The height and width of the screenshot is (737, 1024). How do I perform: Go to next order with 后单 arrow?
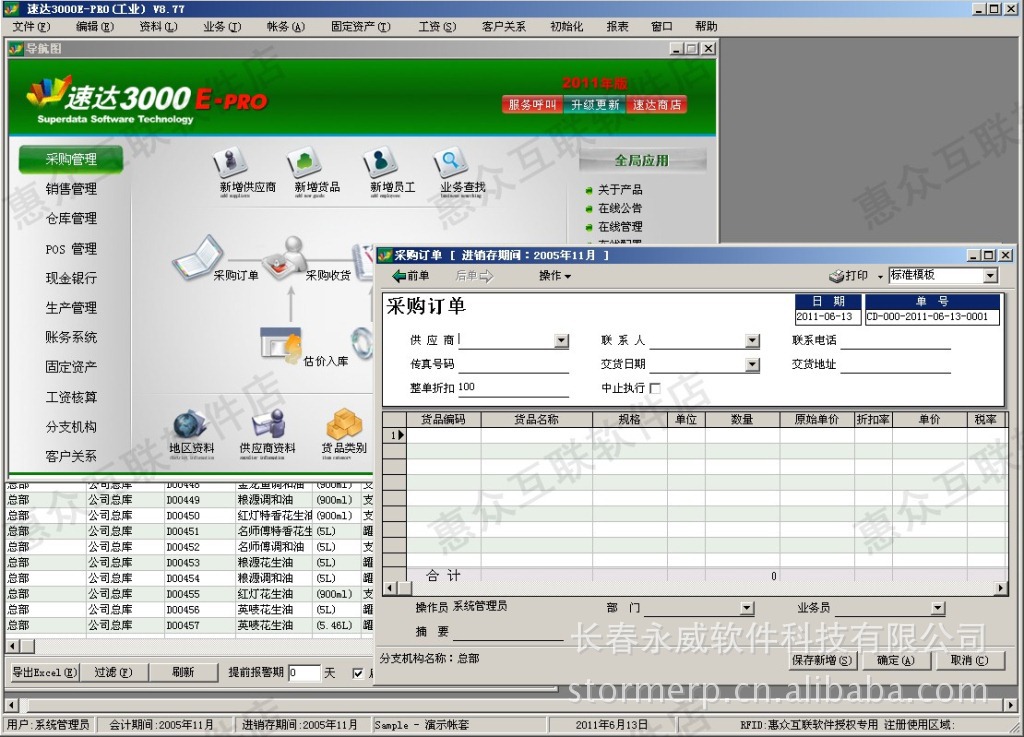pyautogui.click(x=474, y=276)
